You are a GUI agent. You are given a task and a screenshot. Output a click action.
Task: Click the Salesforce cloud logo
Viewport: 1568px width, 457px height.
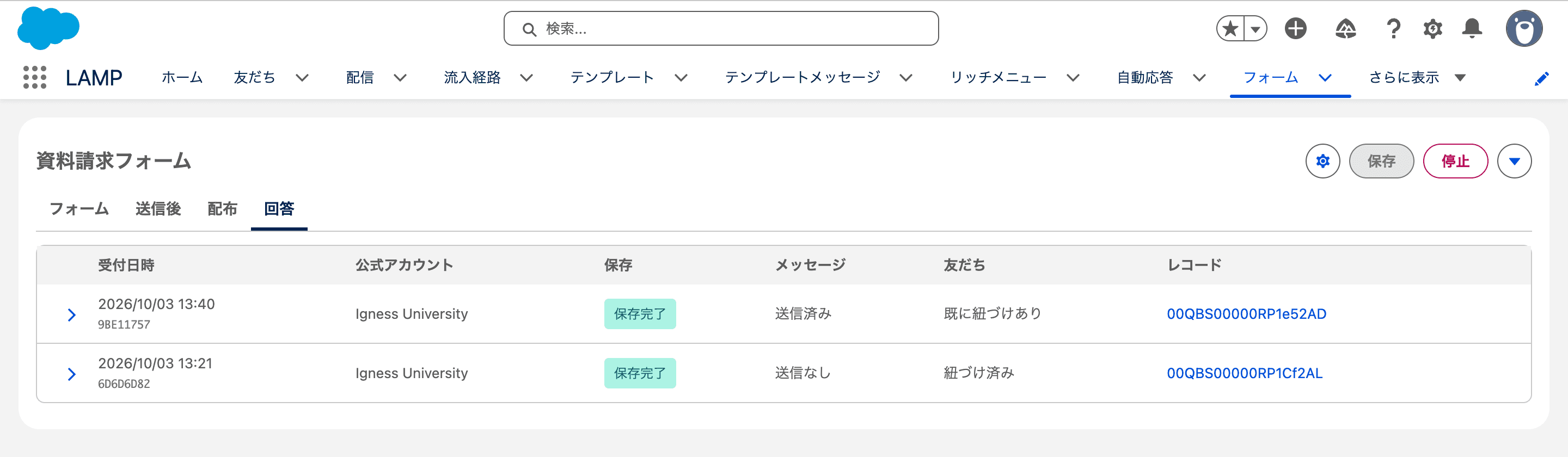(x=48, y=28)
